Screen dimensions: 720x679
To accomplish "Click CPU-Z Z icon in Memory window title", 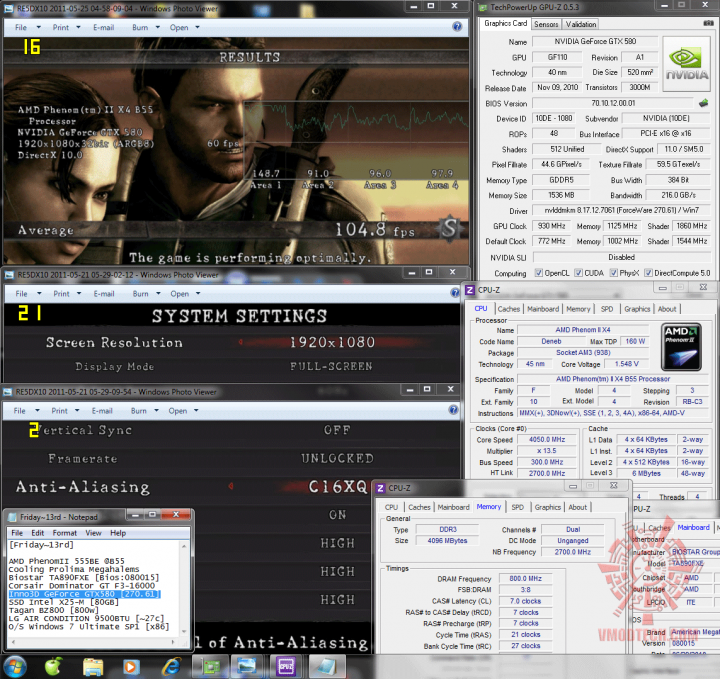I will [380, 488].
